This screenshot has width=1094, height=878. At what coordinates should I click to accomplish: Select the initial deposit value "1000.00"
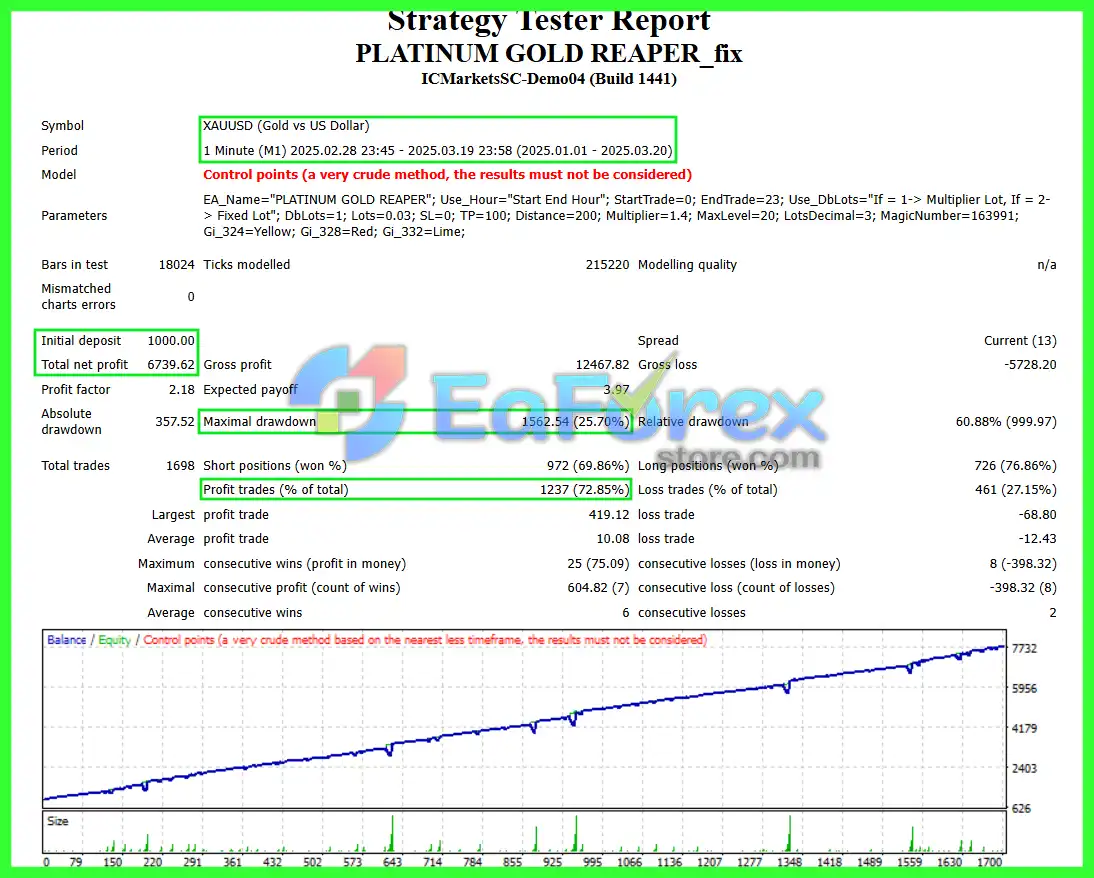pyautogui.click(x=171, y=341)
